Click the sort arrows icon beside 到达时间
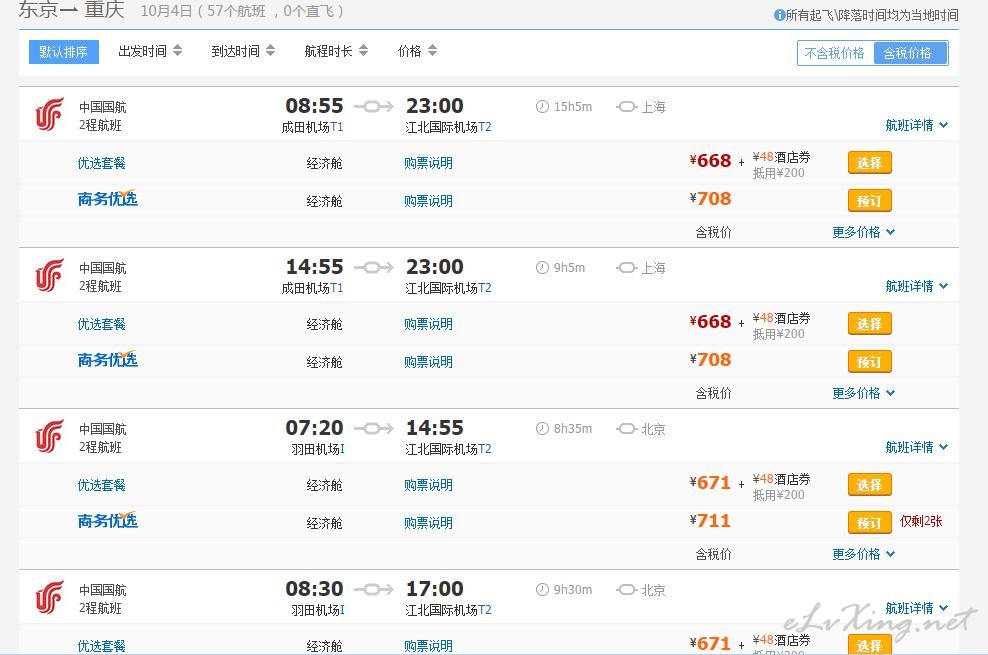The height and width of the screenshot is (655, 988). click(x=270, y=50)
